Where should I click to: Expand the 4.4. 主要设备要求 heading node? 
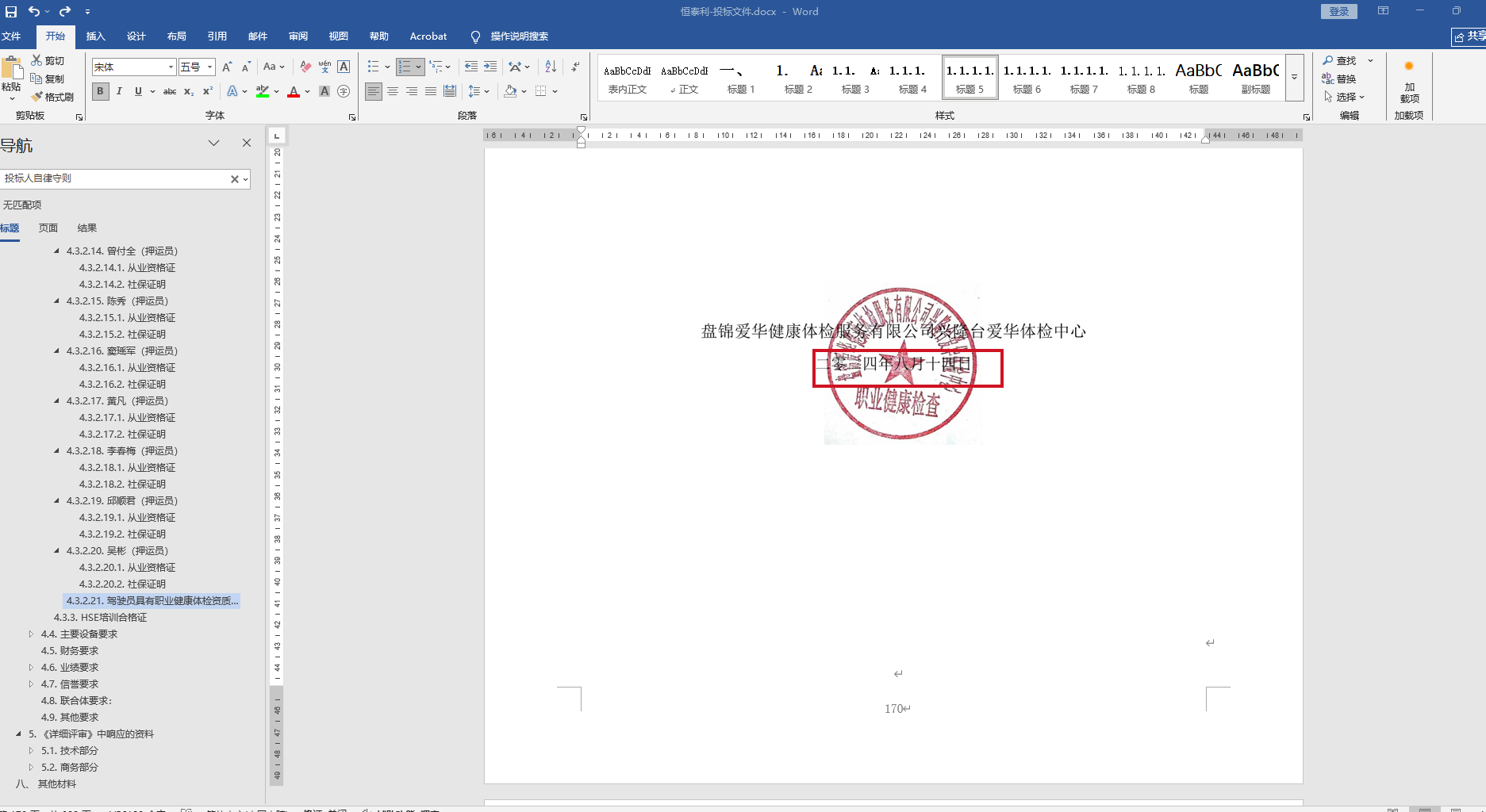pos(31,634)
